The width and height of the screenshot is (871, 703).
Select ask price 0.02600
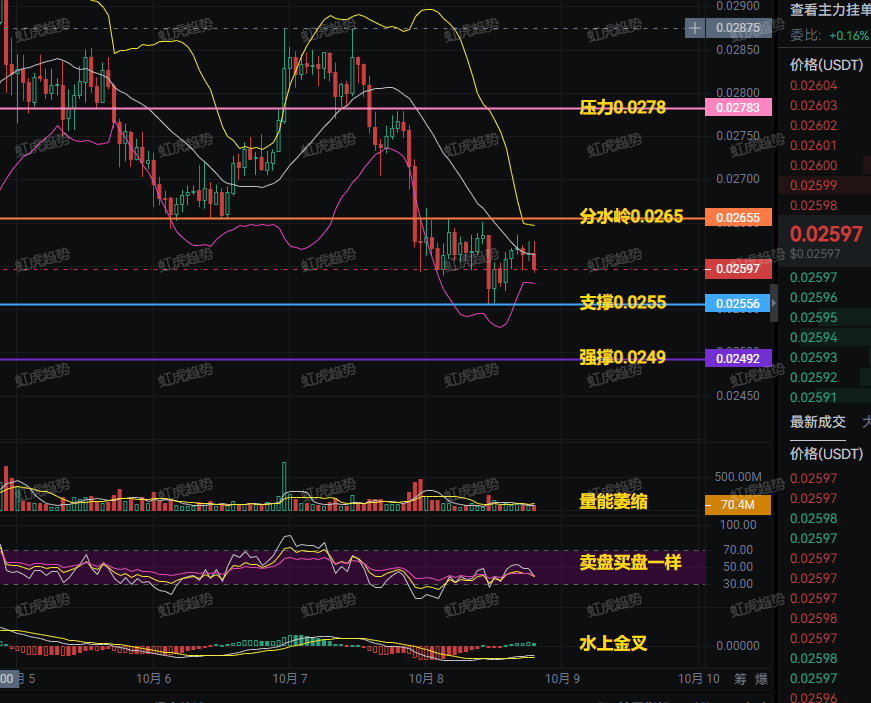click(x=813, y=165)
